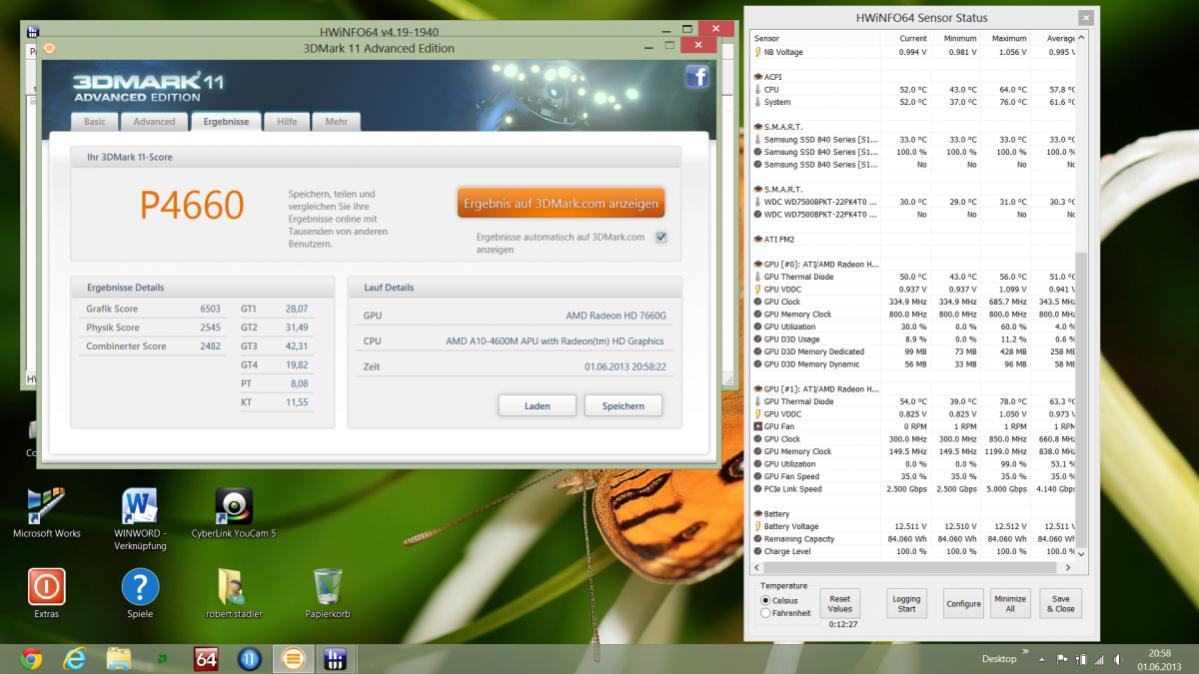The width and height of the screenshot is (1199, 674).
Task: Click the Current column header
Action: point(913,38)
